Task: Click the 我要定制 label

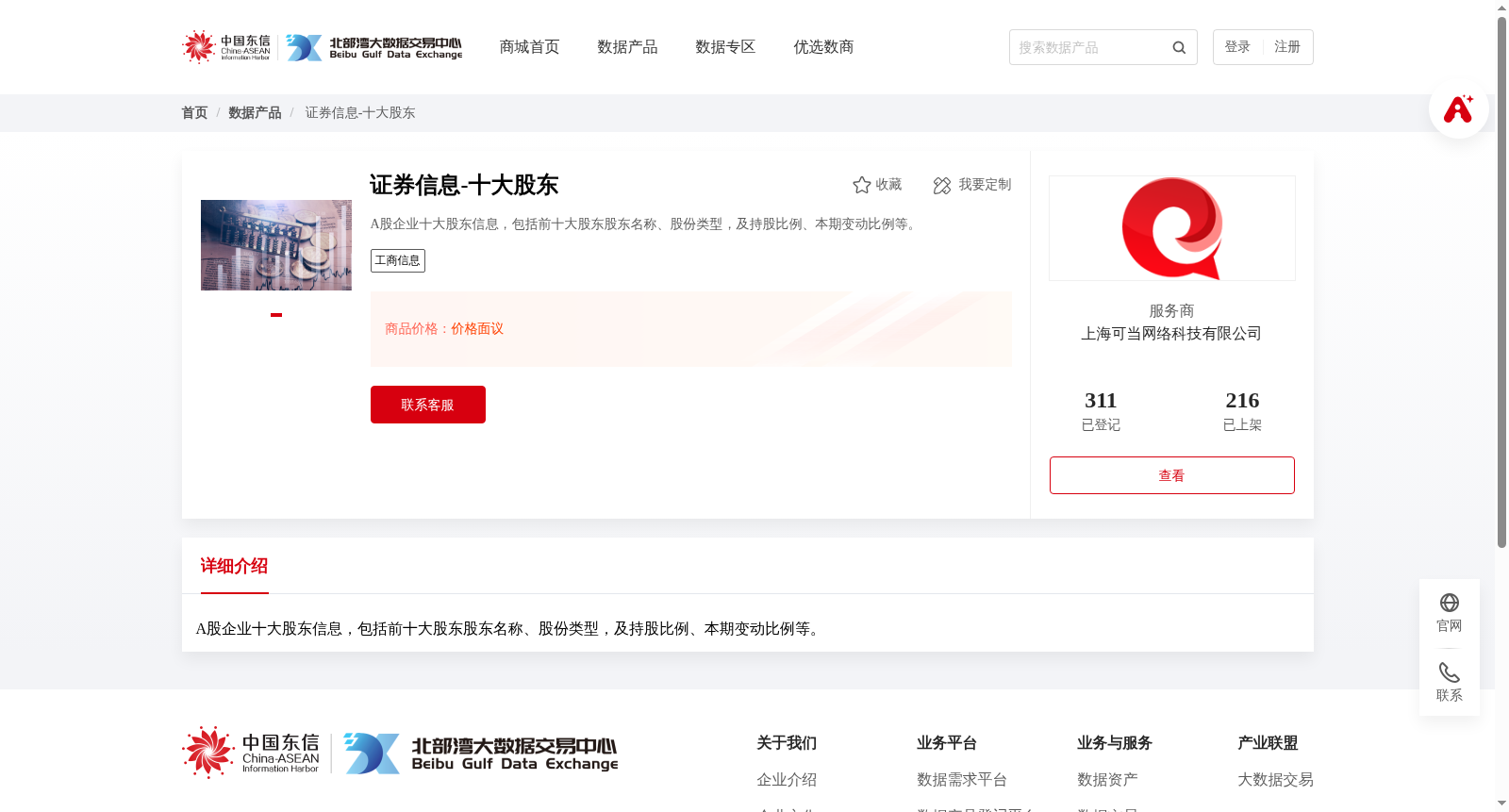Action: 985,185
